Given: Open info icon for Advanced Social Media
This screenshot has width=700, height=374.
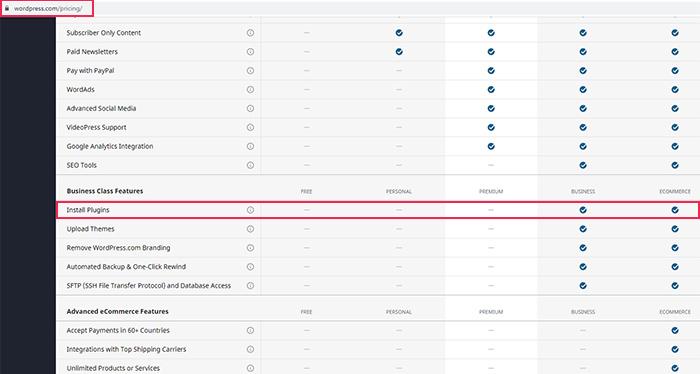Looking at the screenshot, I should (x=250, y=108).
